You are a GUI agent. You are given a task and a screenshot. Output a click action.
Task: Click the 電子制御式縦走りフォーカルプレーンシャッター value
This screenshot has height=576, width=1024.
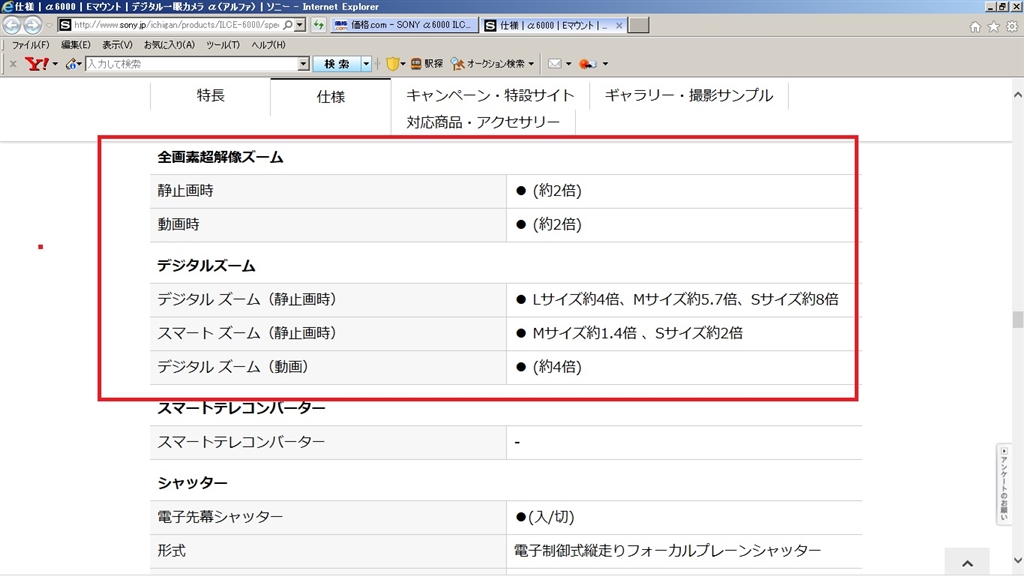667,551
